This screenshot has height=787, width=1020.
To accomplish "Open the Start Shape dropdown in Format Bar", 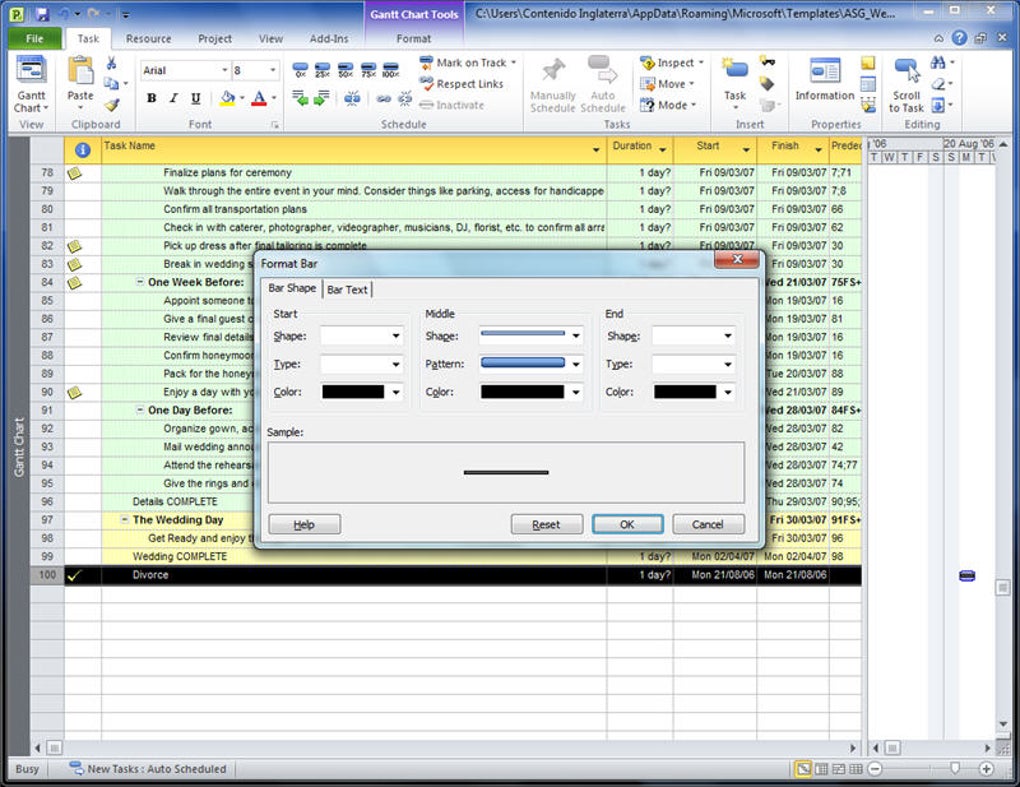I will click(x=396, y=336).
